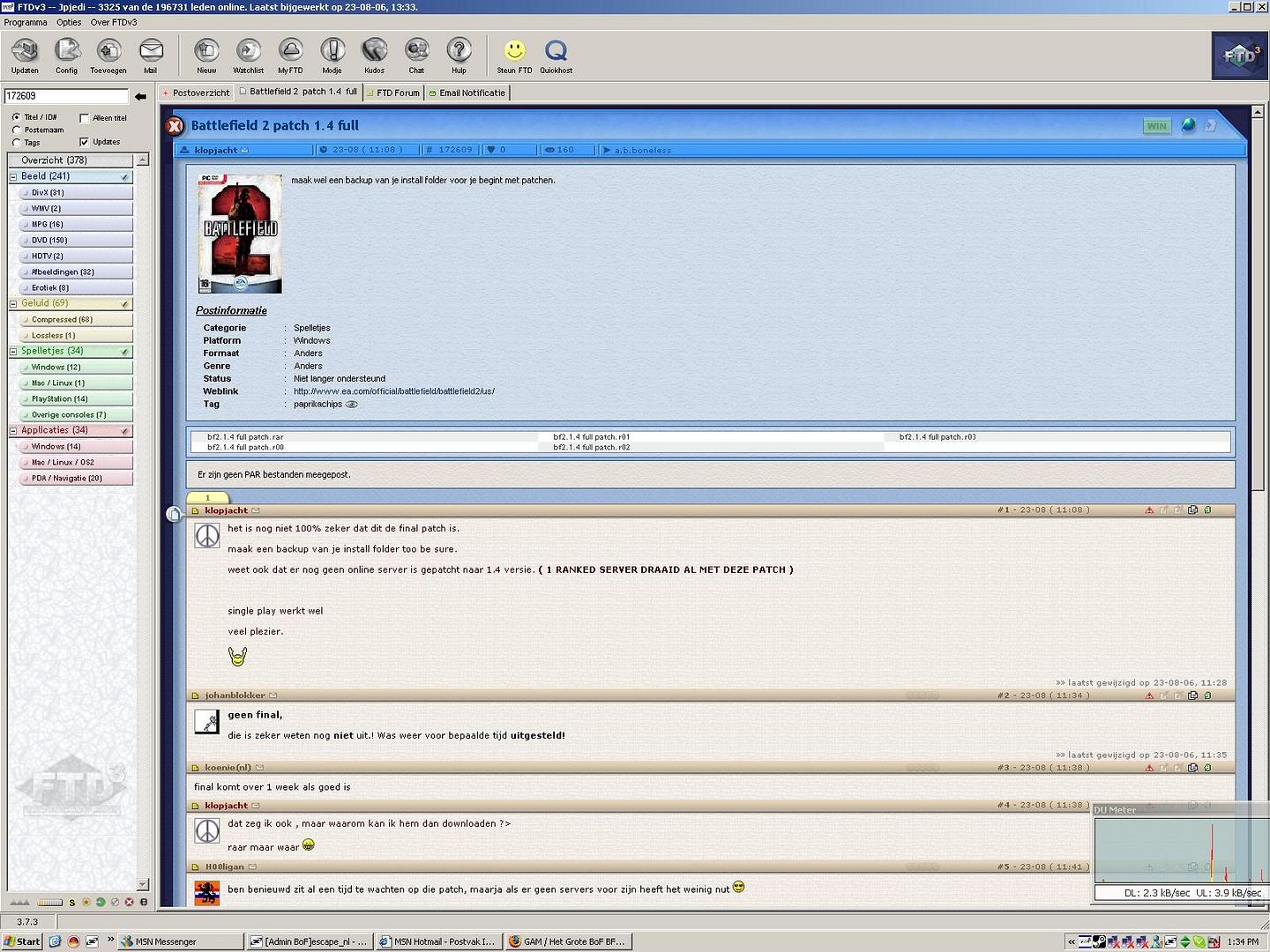
Task: Click the Overzicht (378) button
Action: (71, 160)
